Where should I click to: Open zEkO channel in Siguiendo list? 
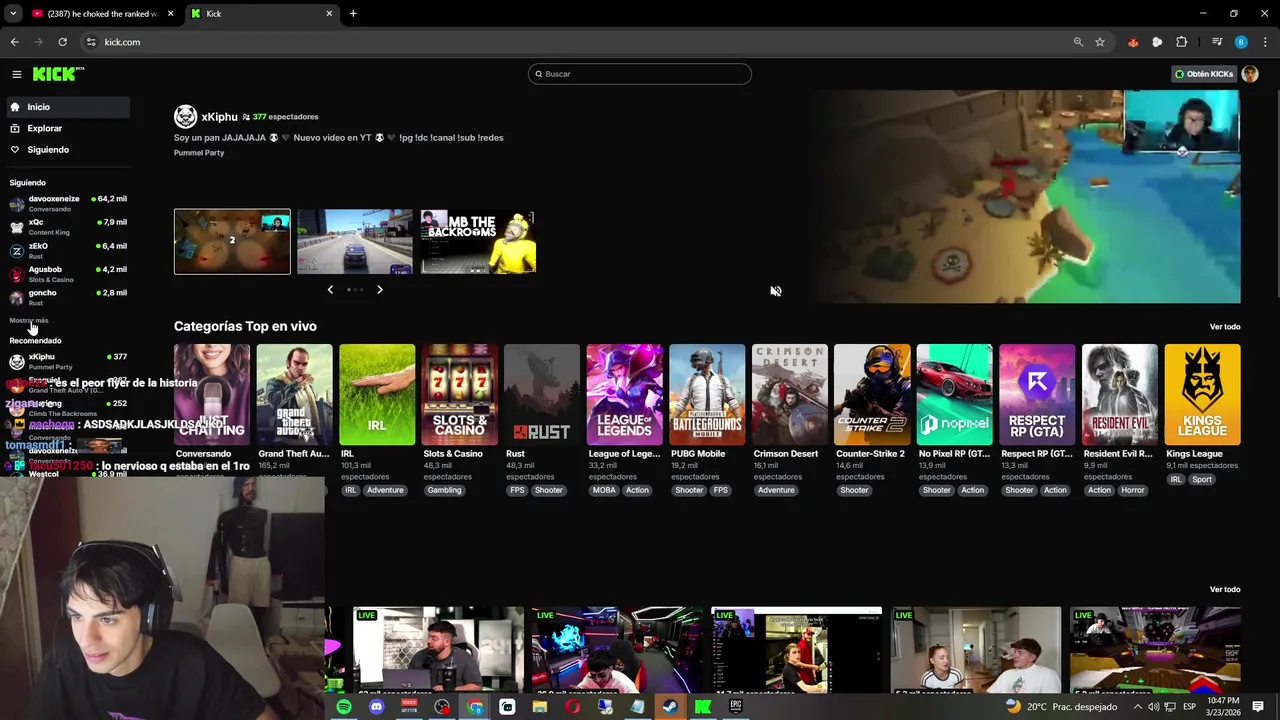[68, 250]
